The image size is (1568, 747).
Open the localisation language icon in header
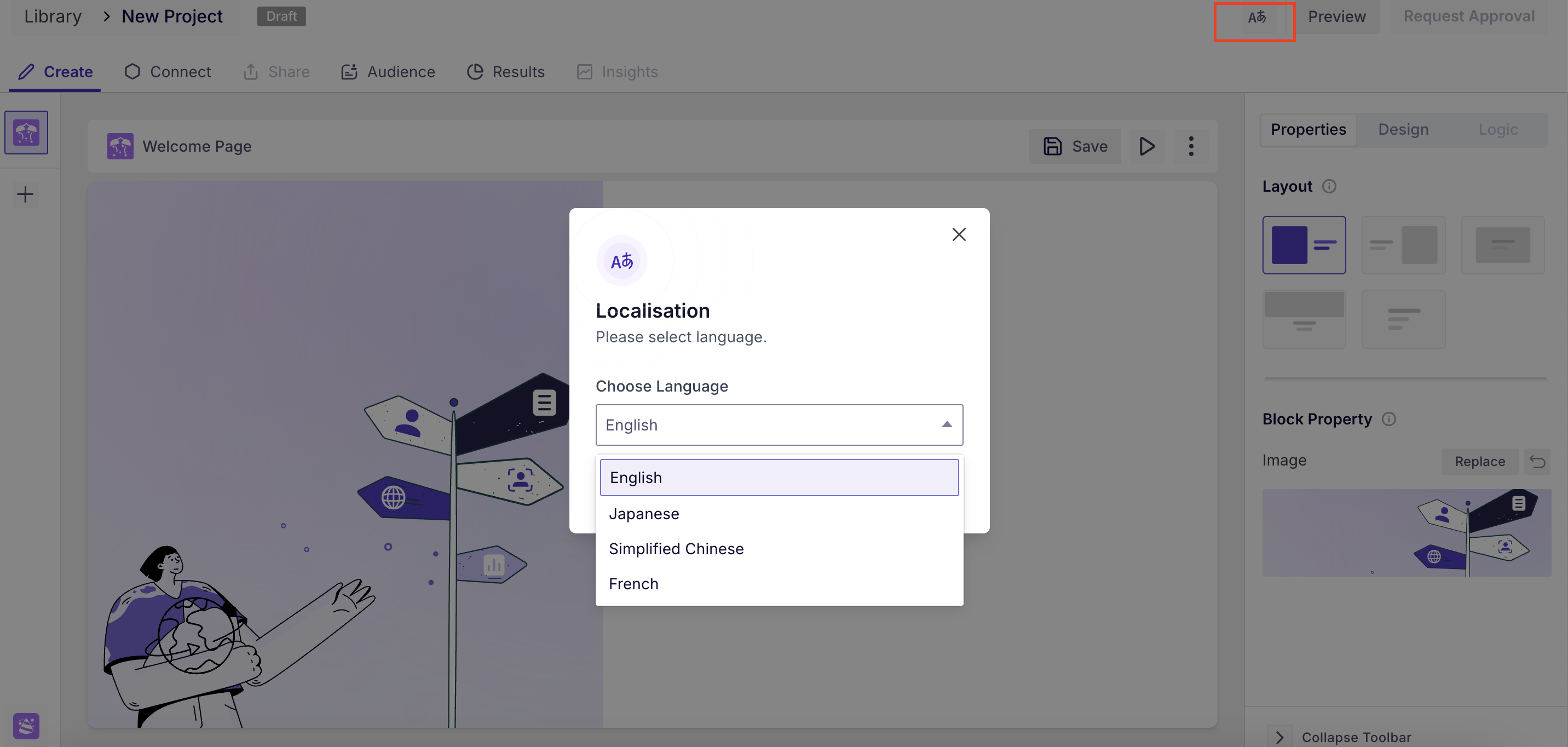tap(1256, 17)
